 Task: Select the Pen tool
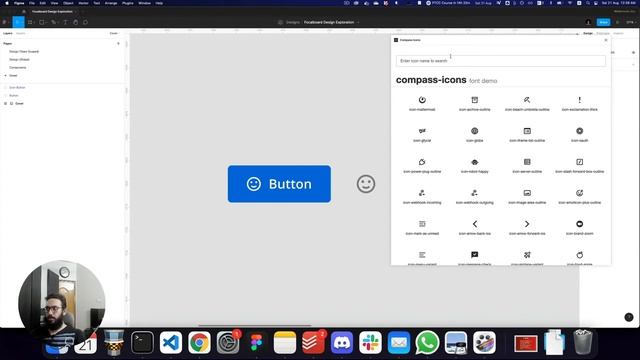pyautogui.click(x=53, y=22)
